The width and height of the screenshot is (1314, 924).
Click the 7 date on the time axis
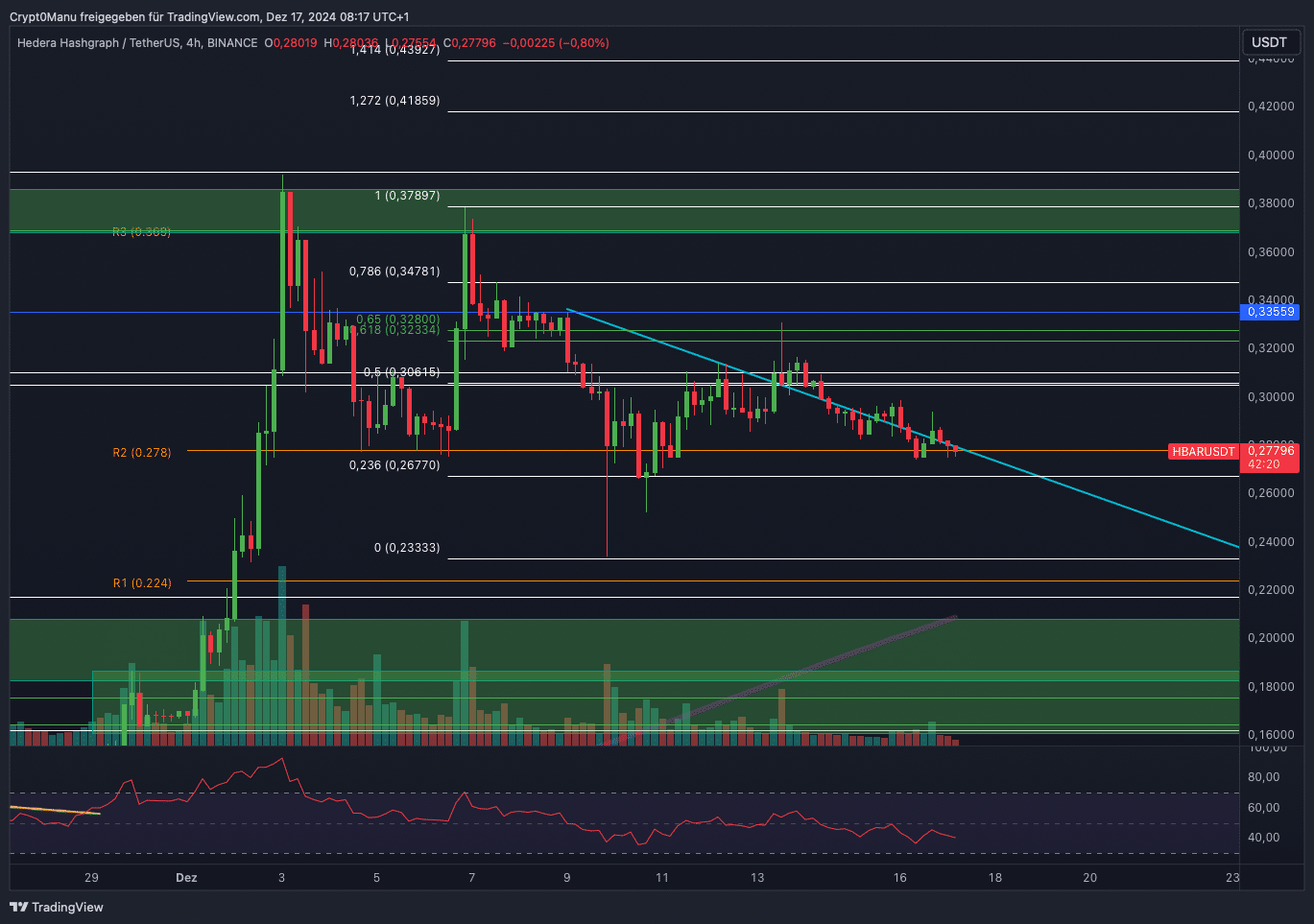[471, 877]
